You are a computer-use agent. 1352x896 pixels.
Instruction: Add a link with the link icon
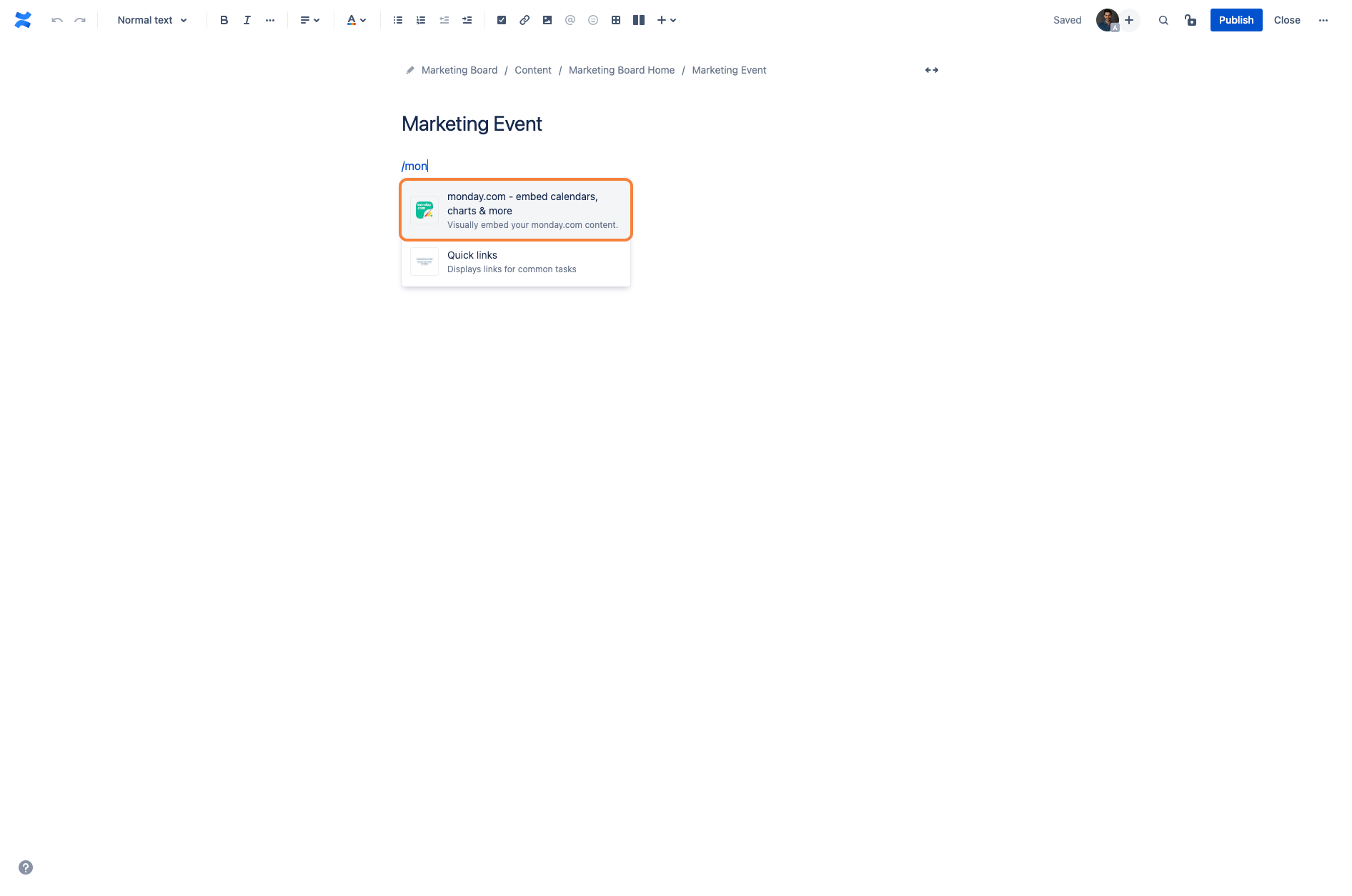[x=525, y=20]
